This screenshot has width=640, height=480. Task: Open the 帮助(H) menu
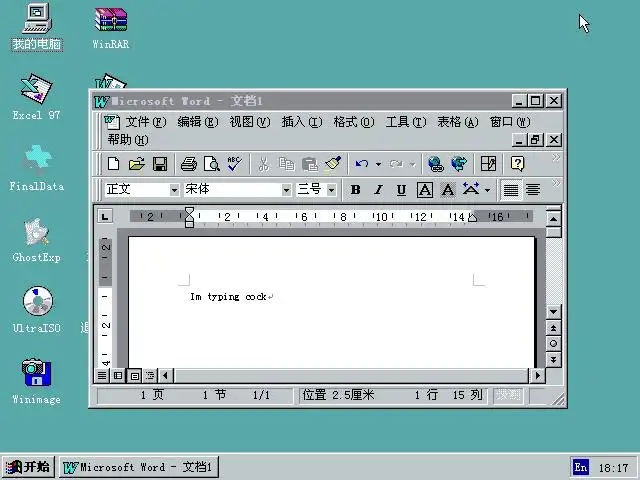128,140
